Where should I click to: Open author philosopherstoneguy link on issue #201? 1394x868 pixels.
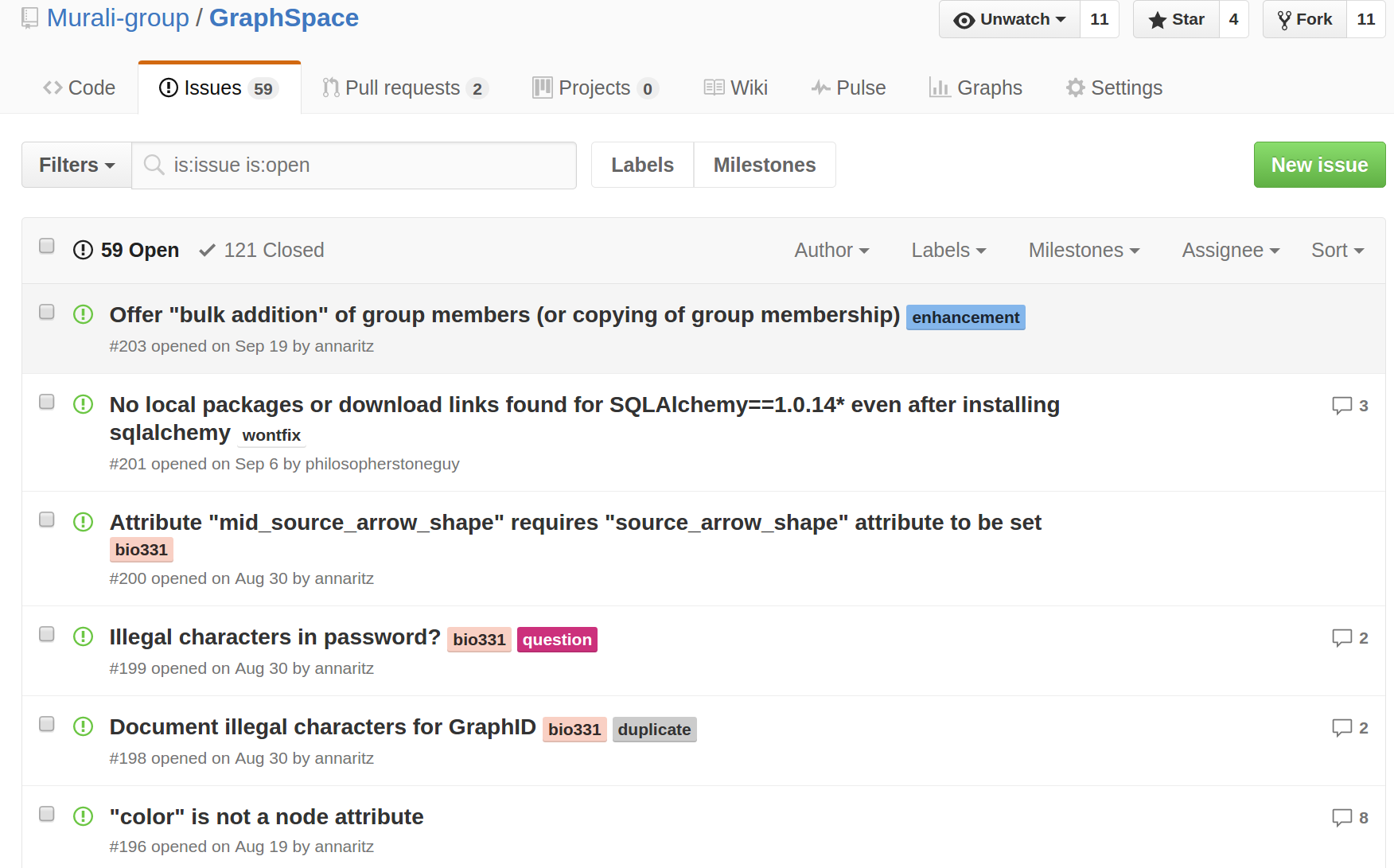tap(382, 464)
